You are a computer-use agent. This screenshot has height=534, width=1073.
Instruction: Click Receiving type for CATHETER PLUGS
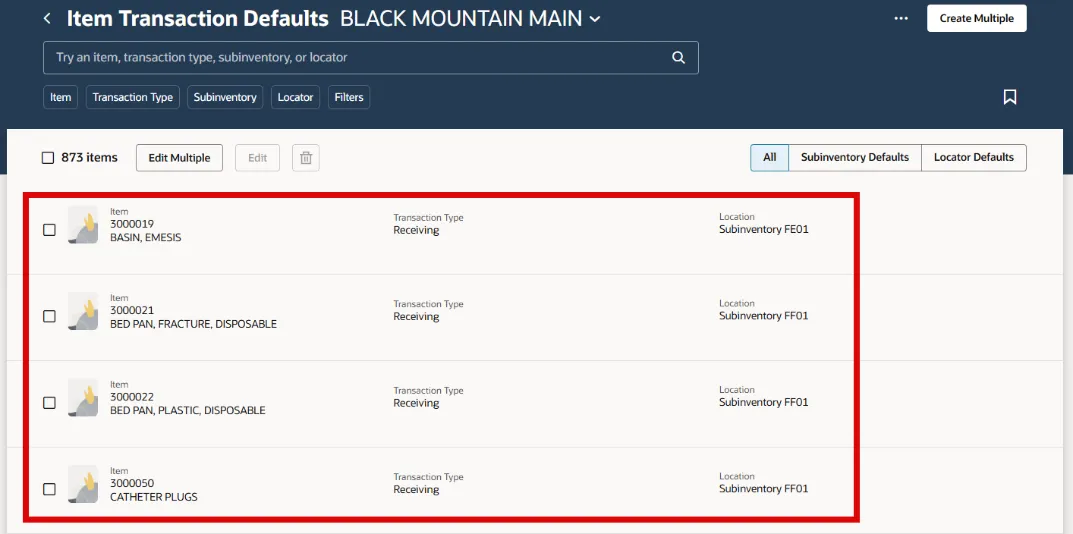pos(416,490)
